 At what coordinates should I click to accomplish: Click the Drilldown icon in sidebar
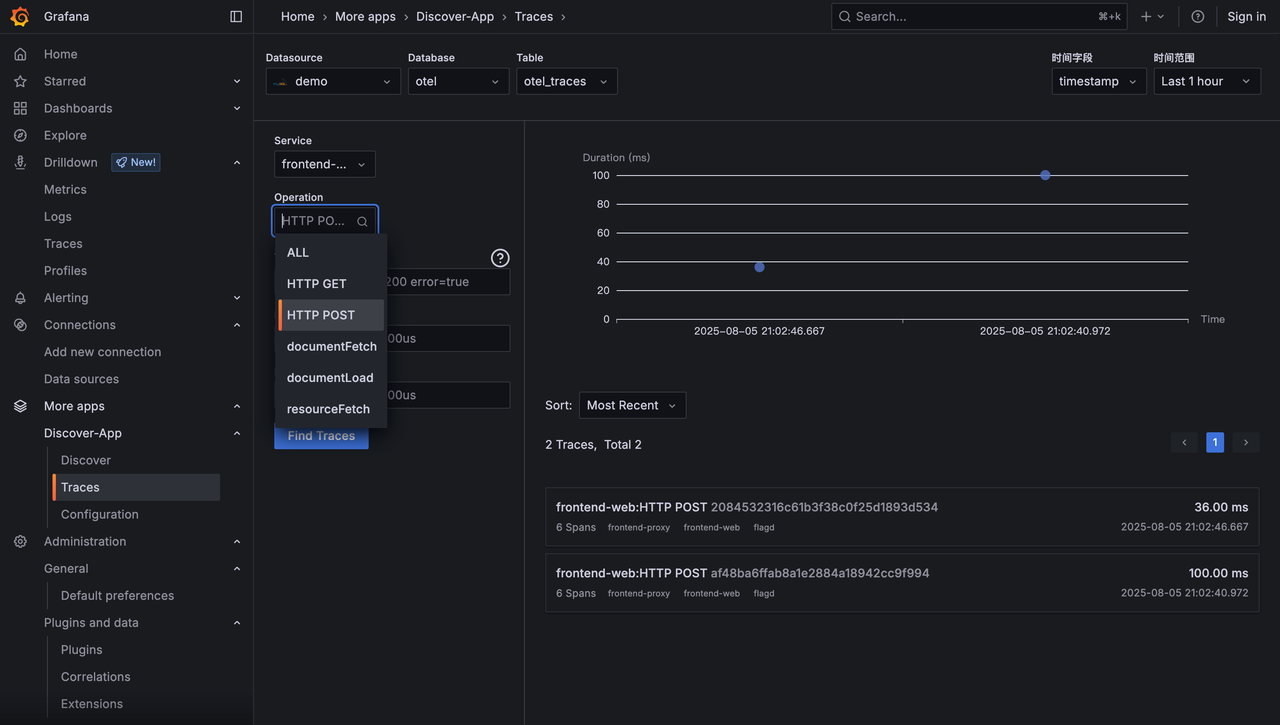[x=20, y=162]
